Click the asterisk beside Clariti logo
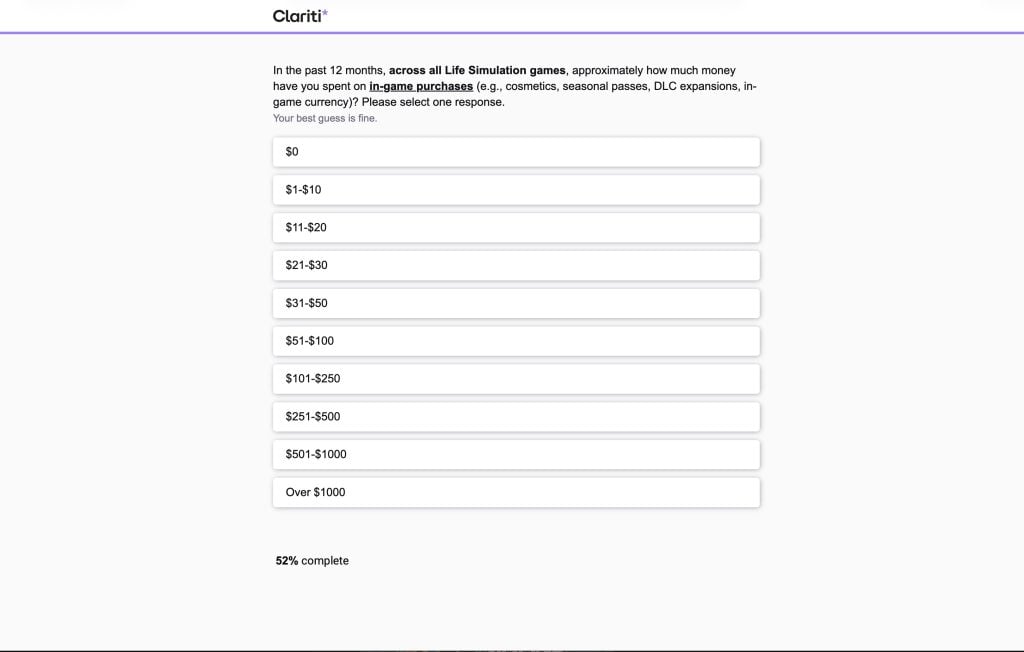This screenshot has height=652, width=1024. click(325, 12)
